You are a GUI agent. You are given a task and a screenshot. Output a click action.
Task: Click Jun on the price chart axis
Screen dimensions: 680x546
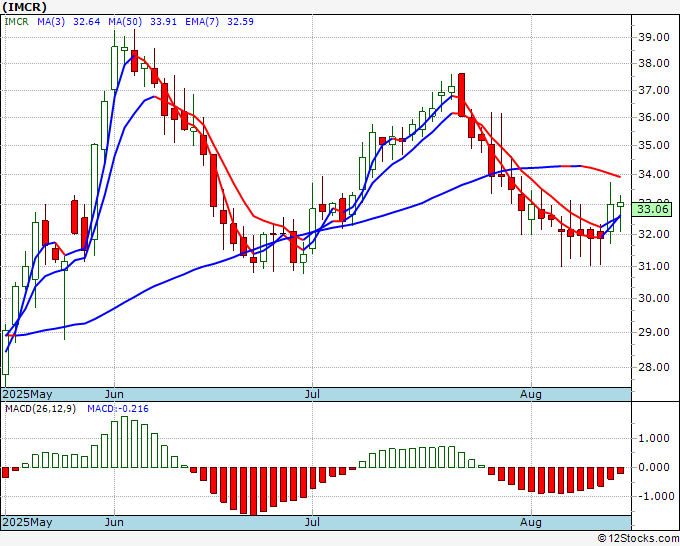(114, 394)
